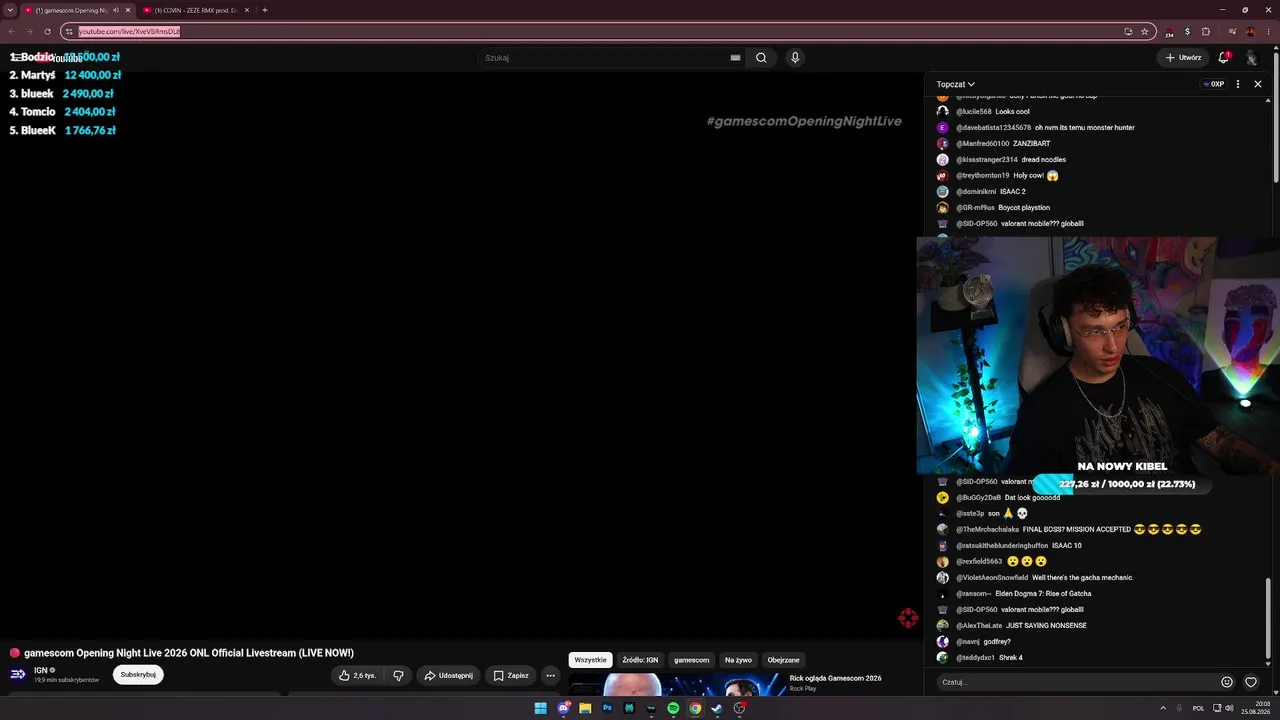Screen dimensions: 1280x720
Task: Select the Wszystkie filter chip
Action: (x=590, y=660)
